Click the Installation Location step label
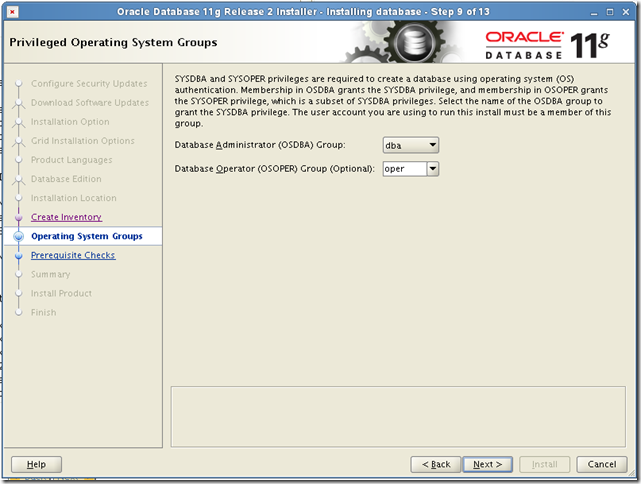The width and height of the screenshot is (641, 484). click(x=74, y=198)
